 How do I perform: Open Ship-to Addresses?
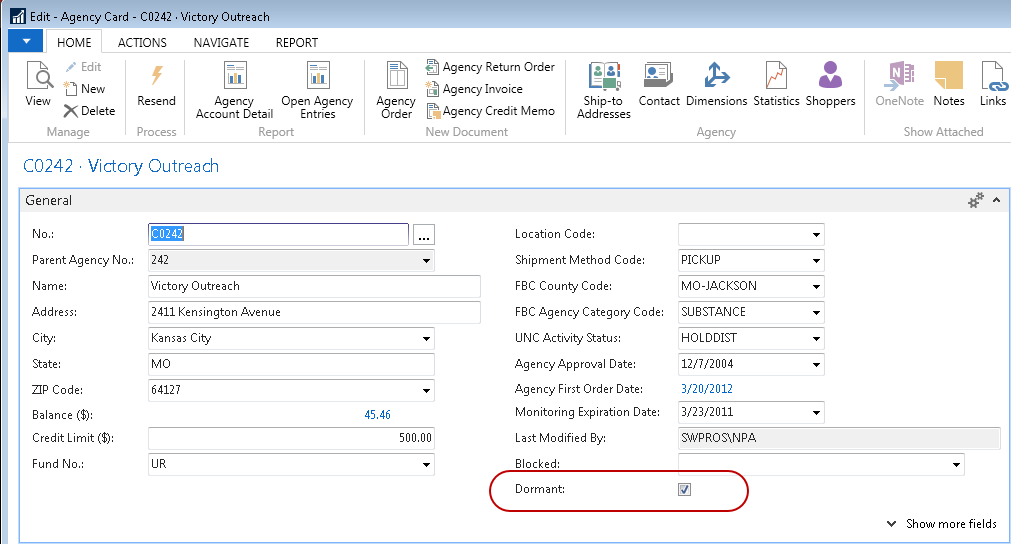click(604, 90)
